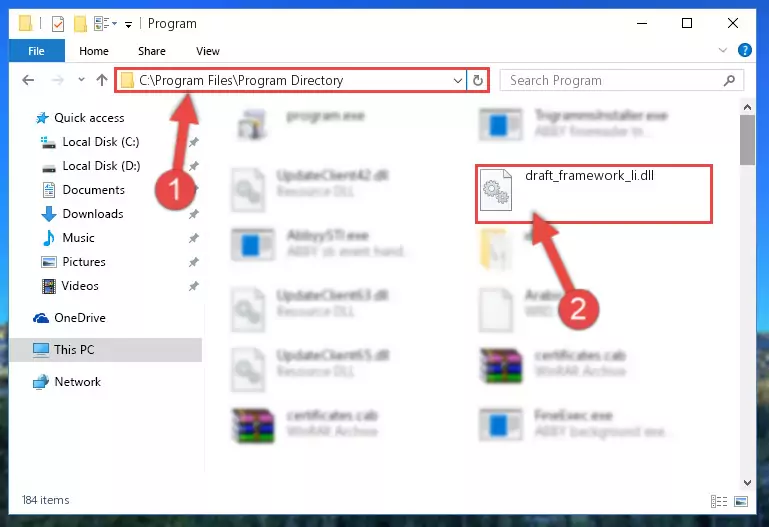This screenshot has height=527, width=769.
Task: Select the draft_framework_li.dll file name
Action: 589,176
